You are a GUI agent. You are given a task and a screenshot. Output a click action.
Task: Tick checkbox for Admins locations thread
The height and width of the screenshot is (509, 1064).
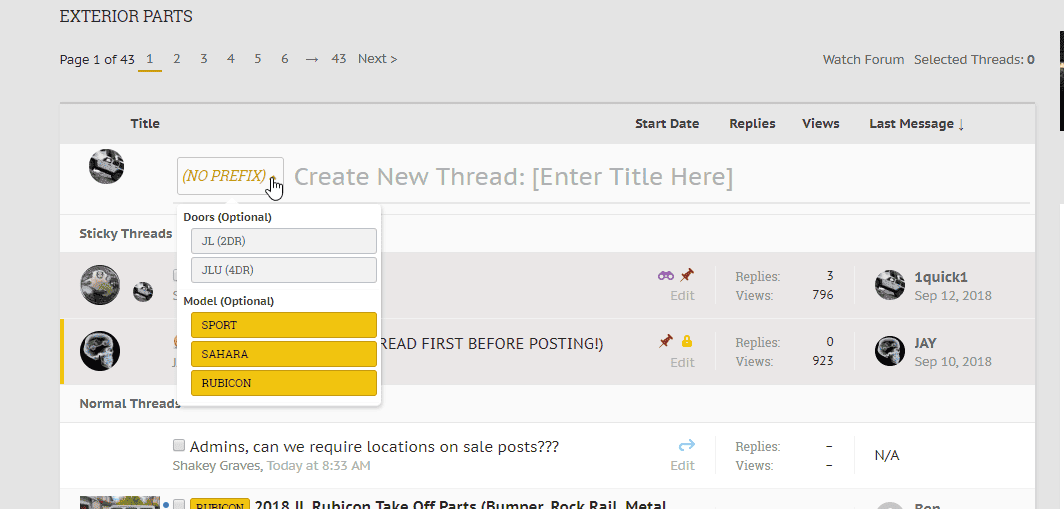[x=179, y=445]
